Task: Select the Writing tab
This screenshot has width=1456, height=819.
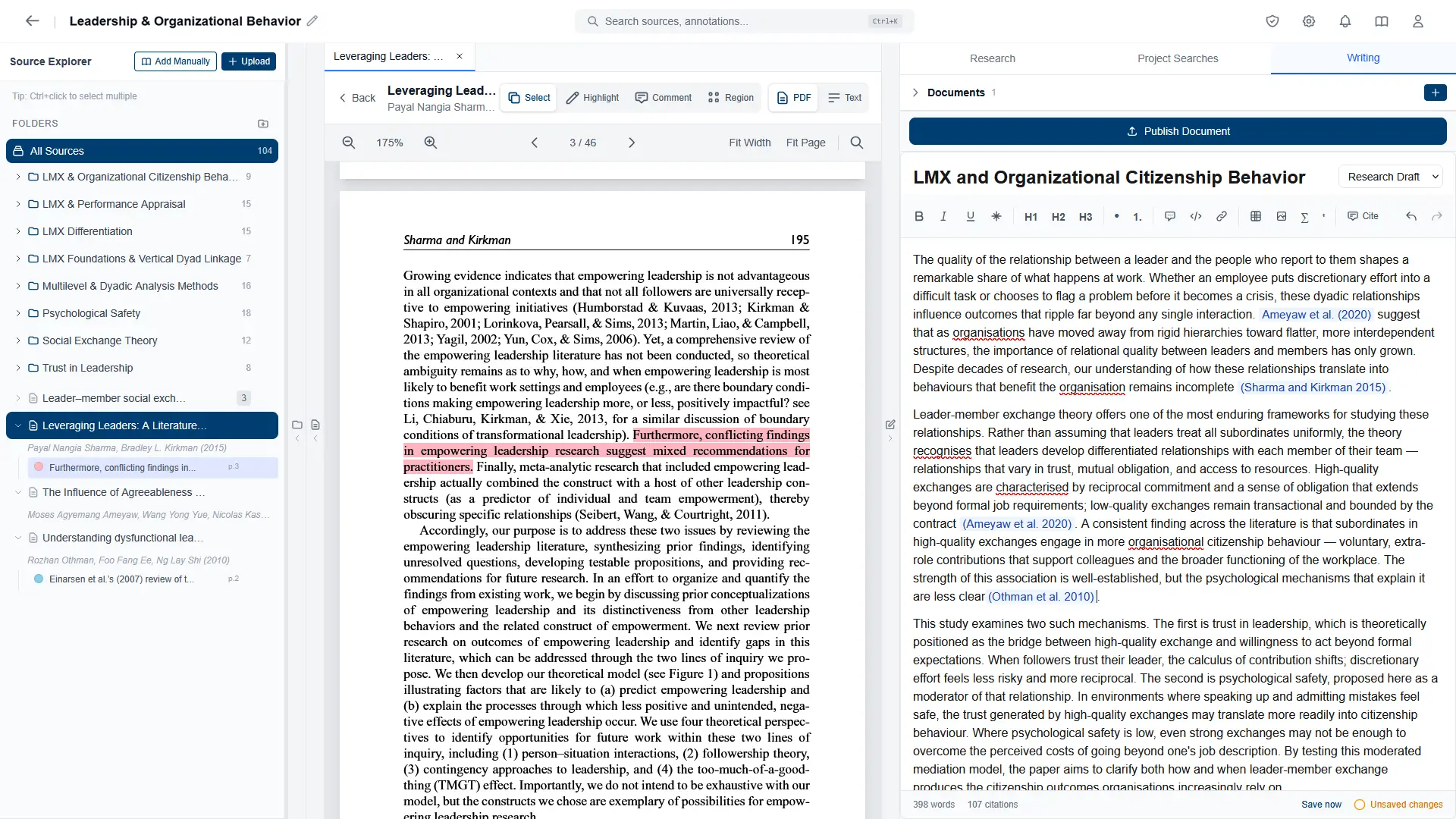Action: click(x=1363, y=58)
